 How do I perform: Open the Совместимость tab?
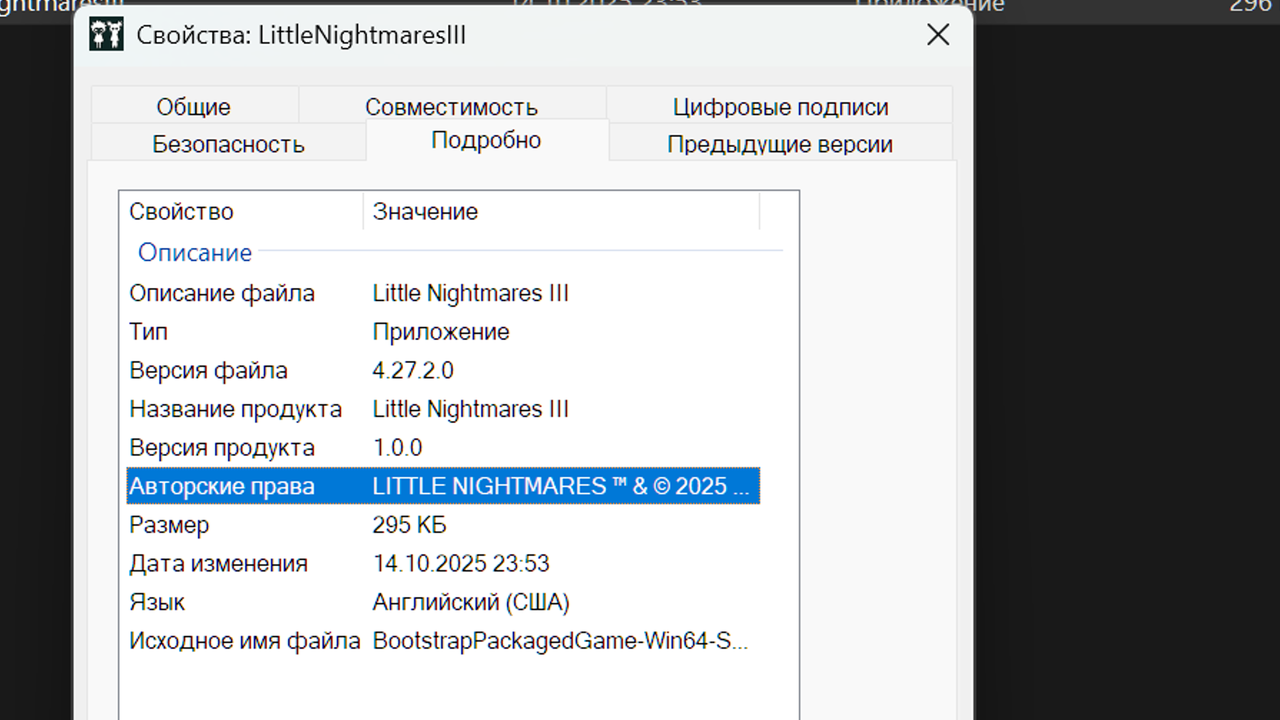click(x=451, y=106)
